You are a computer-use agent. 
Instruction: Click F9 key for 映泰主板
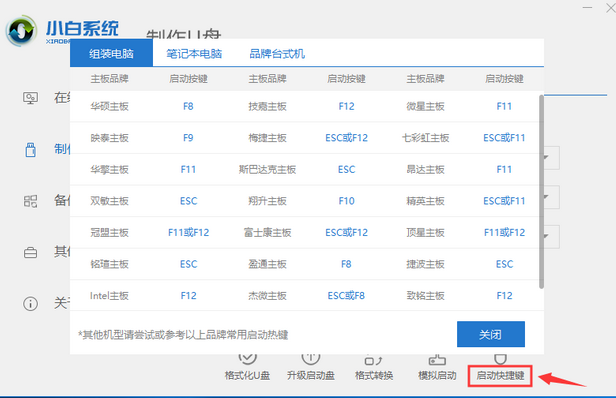[188, 138]
